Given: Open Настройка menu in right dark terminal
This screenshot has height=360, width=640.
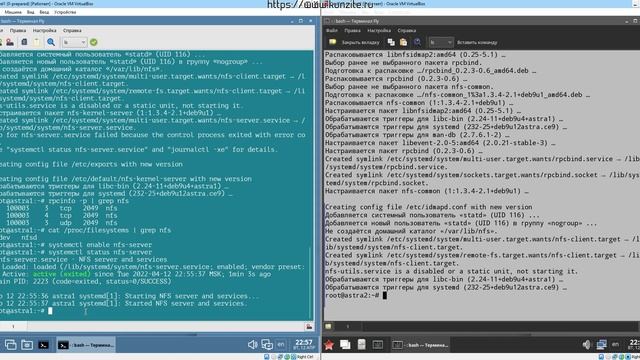Looking at the screenshot, I should pyautogui.click(x=378, y=31).
